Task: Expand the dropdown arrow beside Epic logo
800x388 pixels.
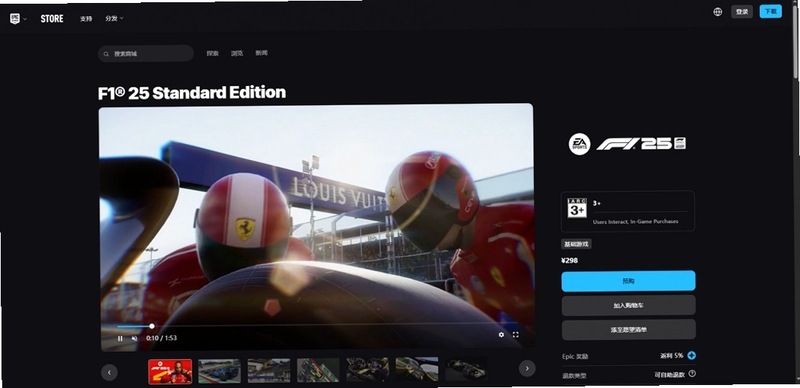Action: (x=25, y=19)
